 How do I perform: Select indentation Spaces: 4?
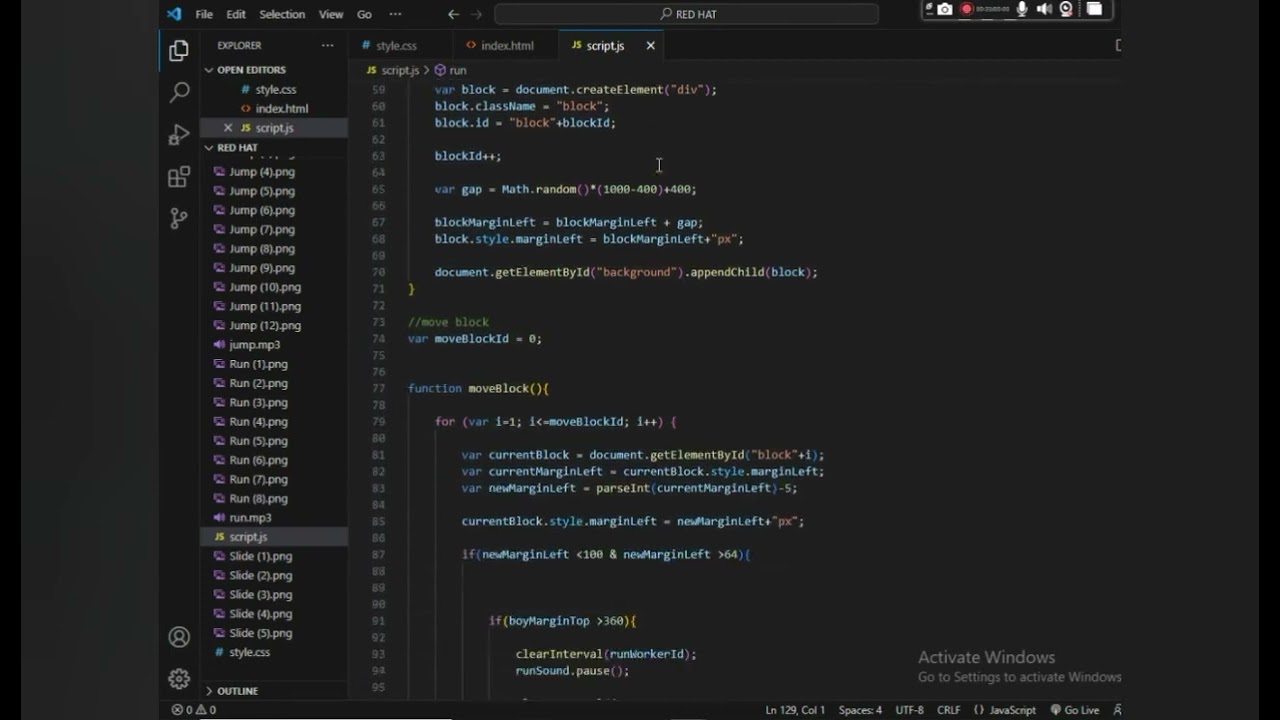[860, 710]
